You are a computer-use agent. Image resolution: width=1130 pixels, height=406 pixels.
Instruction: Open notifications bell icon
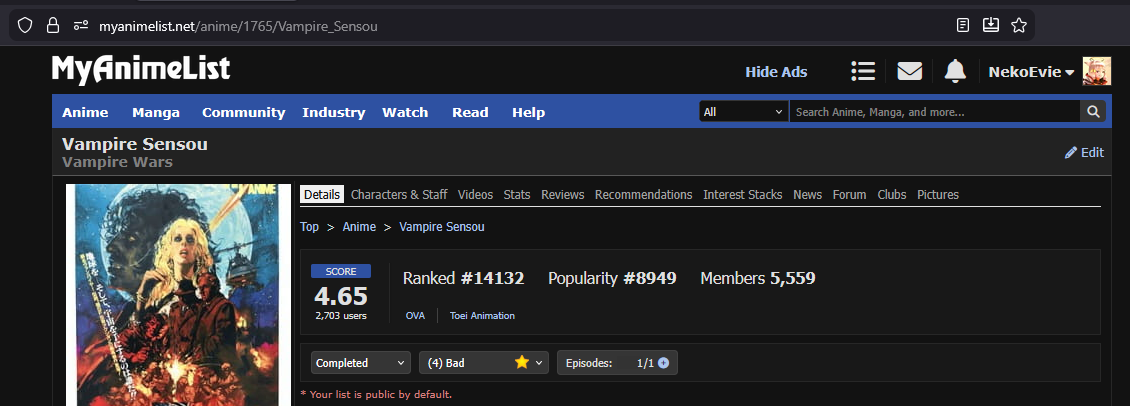(x=955, y=71)
